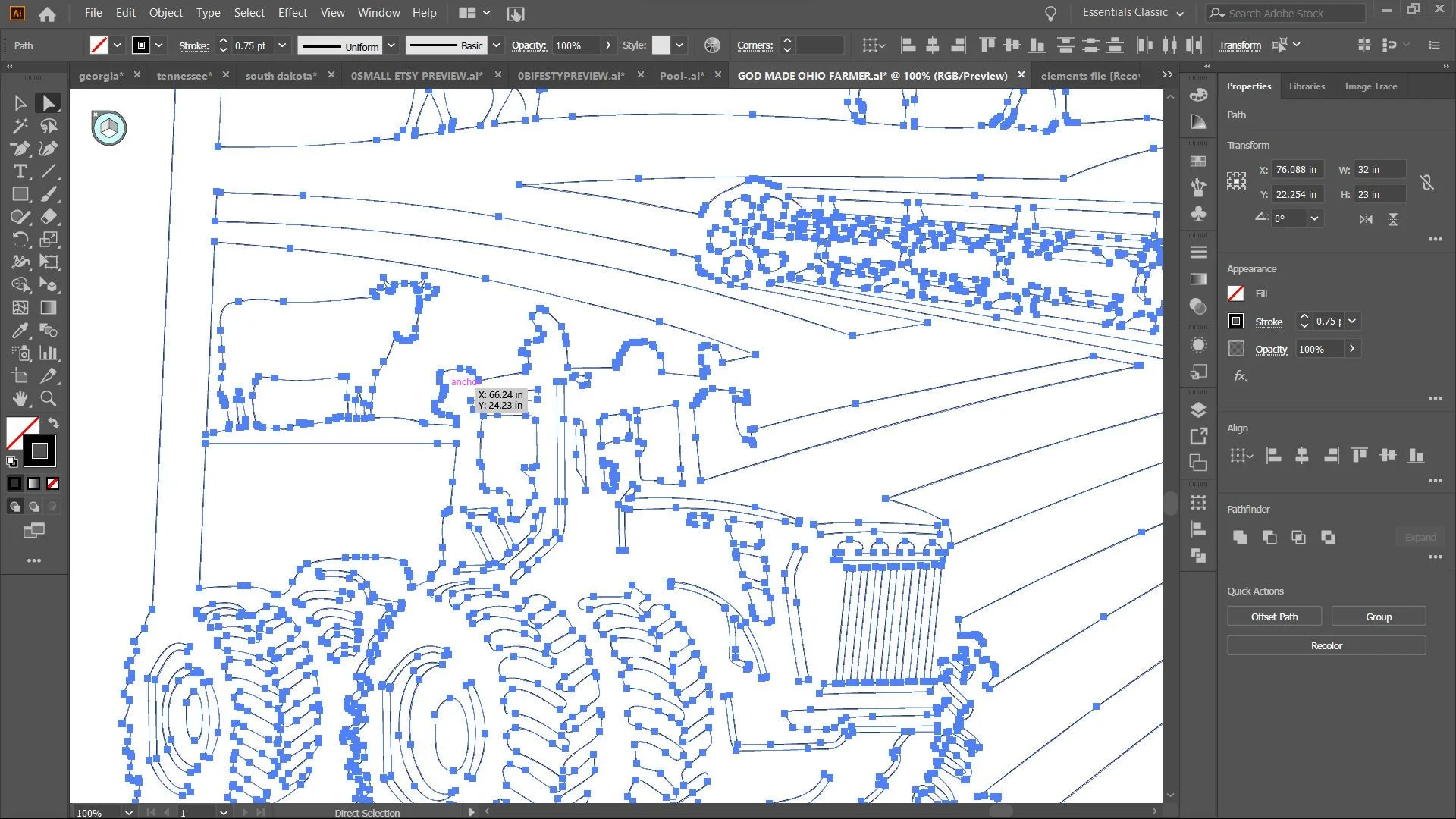Screen dimensions: 1456x819
Task: Swap fill and stroke colors
Action: [x=54, y=423]
